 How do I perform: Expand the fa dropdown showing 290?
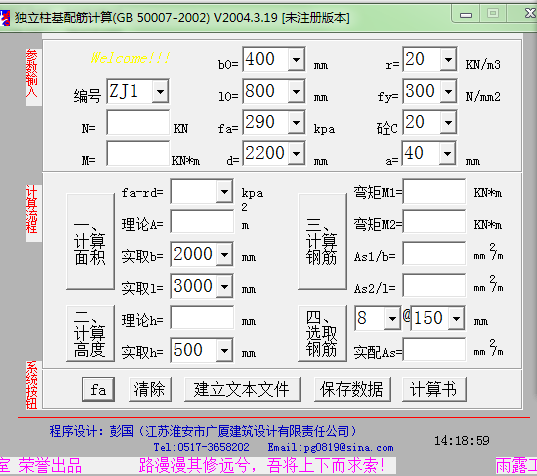click(x=296, y=122)
